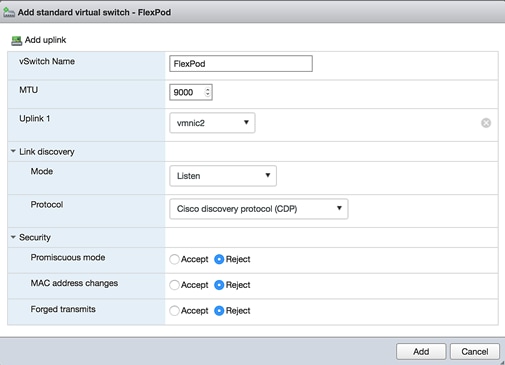Image resolution: width=505 pixels, height=365 pixels.
Task: Select Reject for Promiscuous mode
Action: point(219,259)
